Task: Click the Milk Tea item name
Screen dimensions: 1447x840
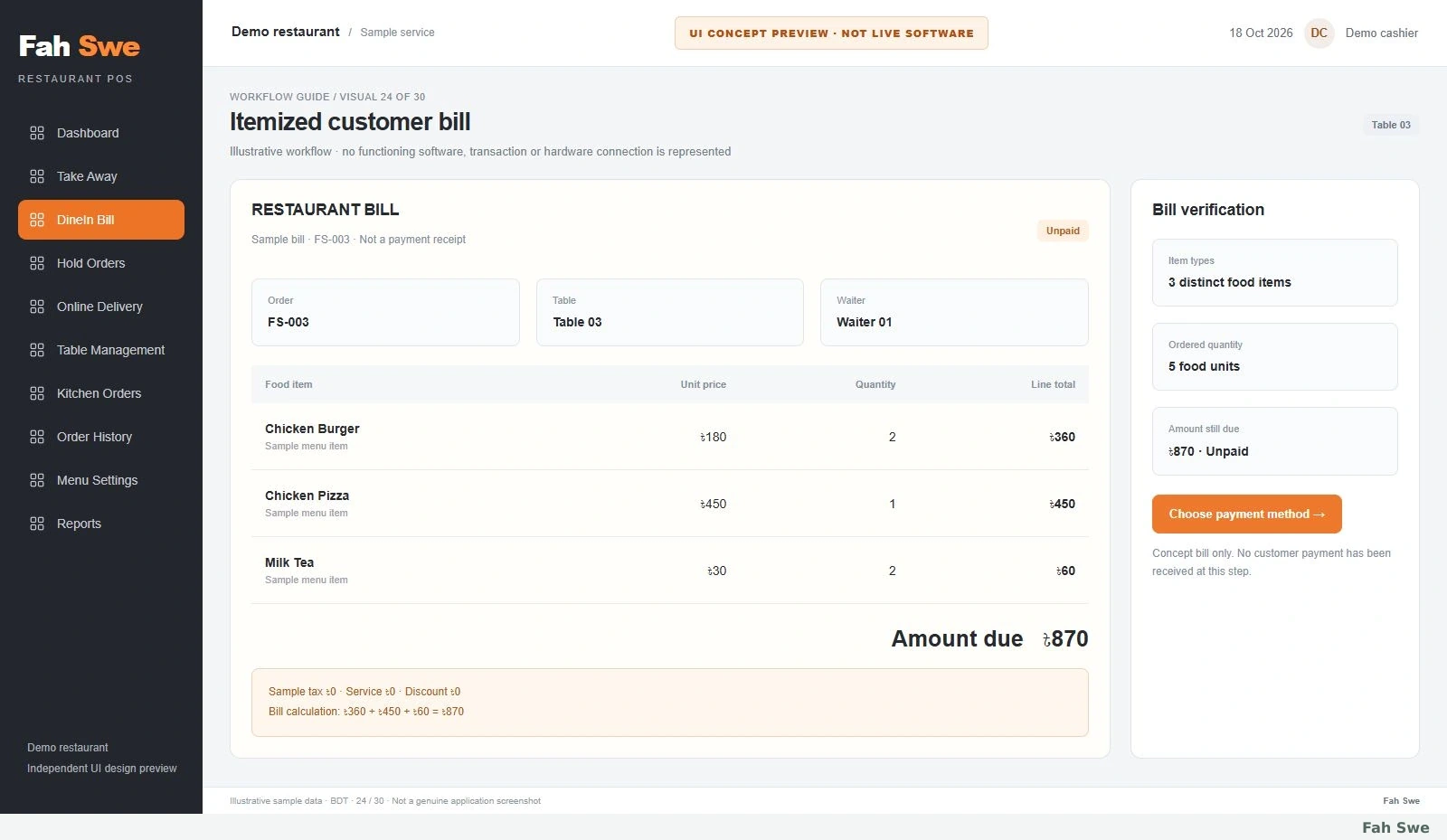Action: [289, 562]
